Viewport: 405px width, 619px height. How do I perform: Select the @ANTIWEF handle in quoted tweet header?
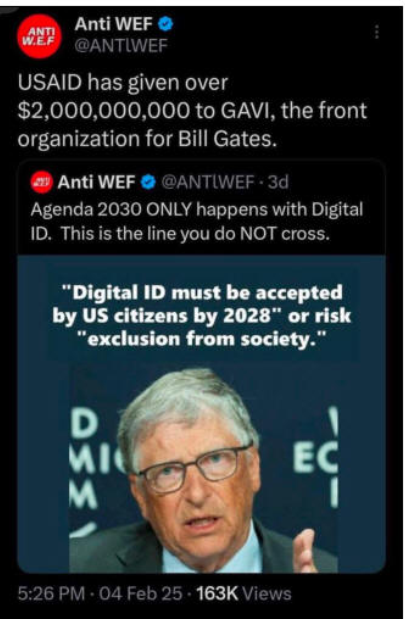(x=208, y=182)
